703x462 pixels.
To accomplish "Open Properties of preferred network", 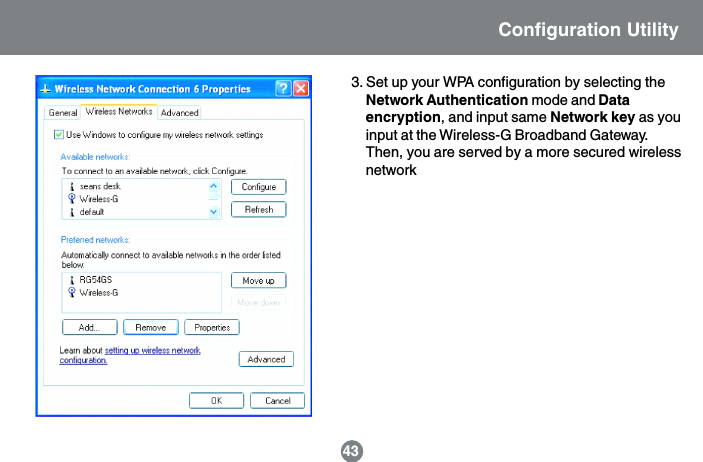I will (212, 327).
